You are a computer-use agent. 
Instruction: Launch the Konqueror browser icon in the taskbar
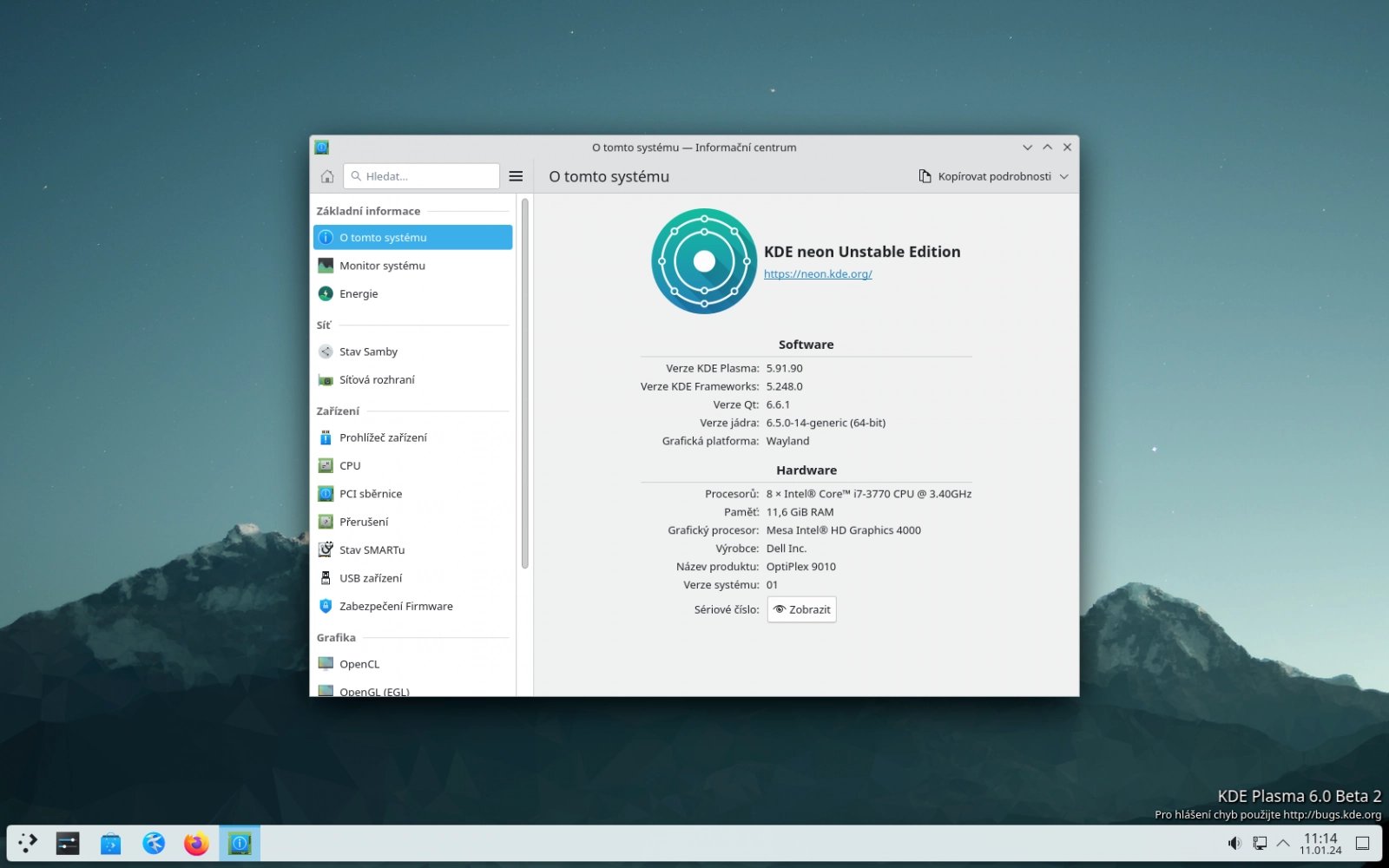point(154,843)
